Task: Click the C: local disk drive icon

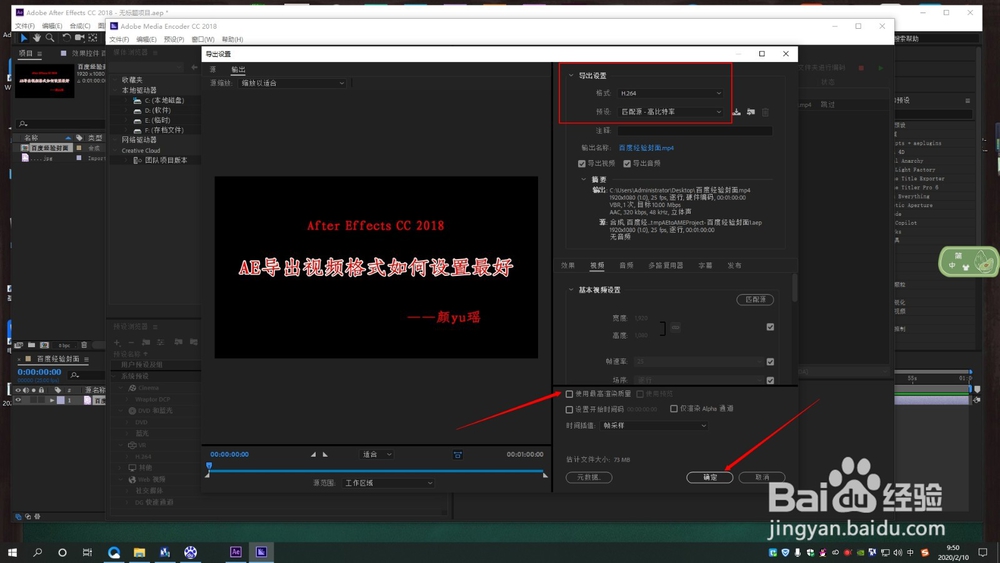Action: pos(137,101)
